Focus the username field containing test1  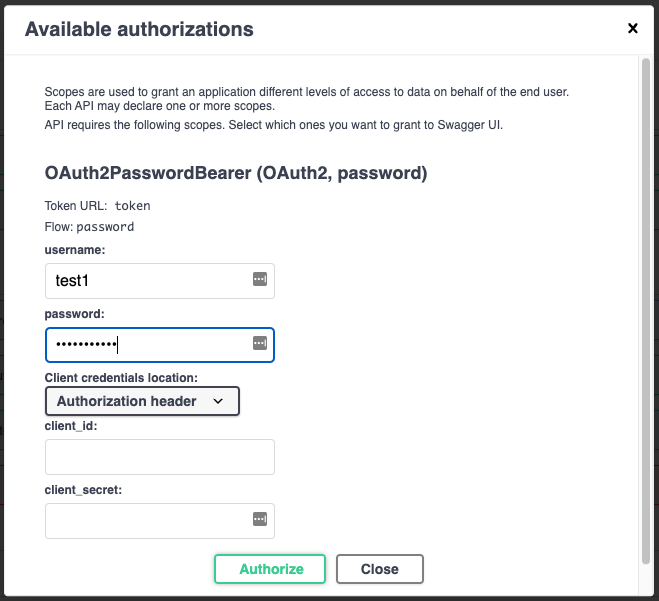(x=145, y=281)
